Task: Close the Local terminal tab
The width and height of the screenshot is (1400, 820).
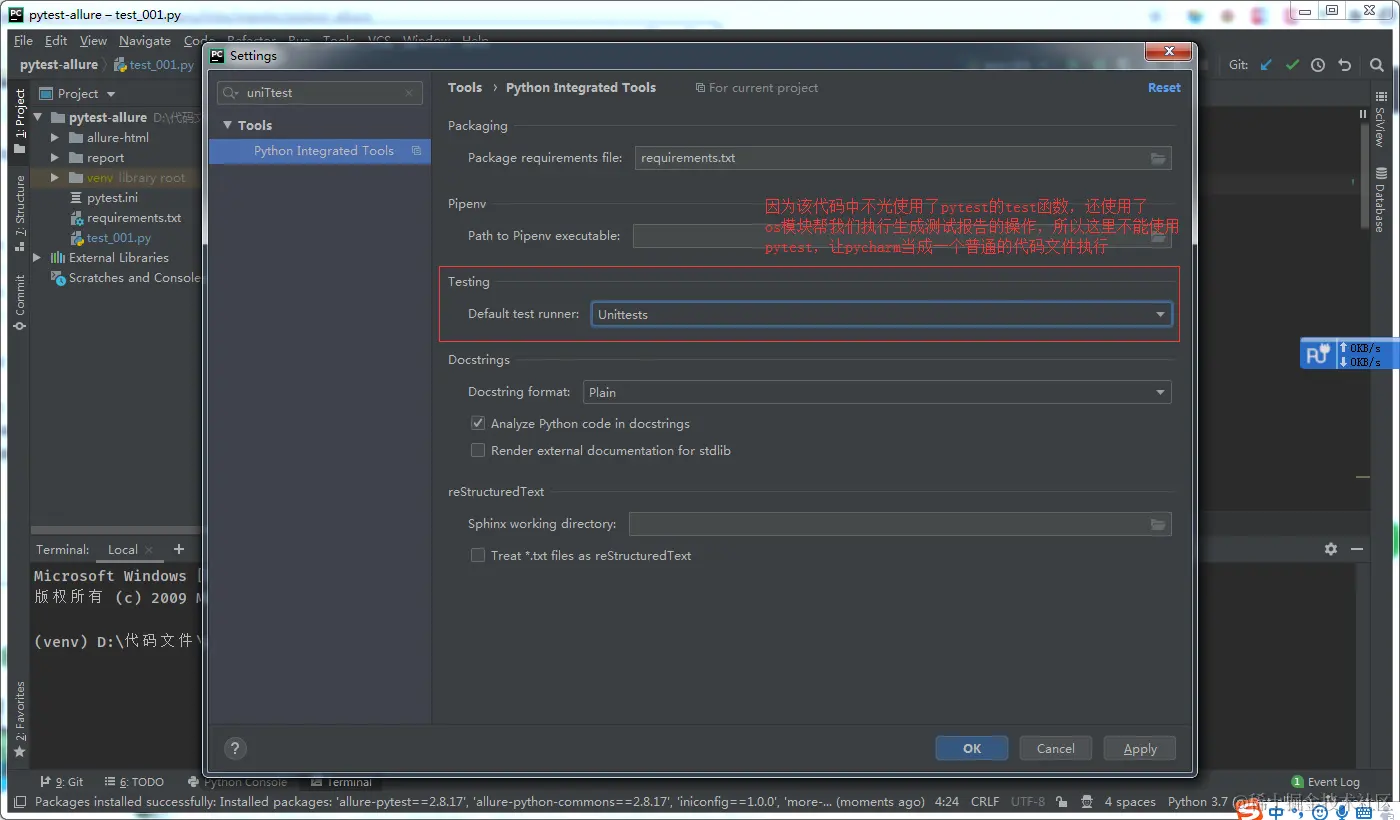Action: click(149, 550)
